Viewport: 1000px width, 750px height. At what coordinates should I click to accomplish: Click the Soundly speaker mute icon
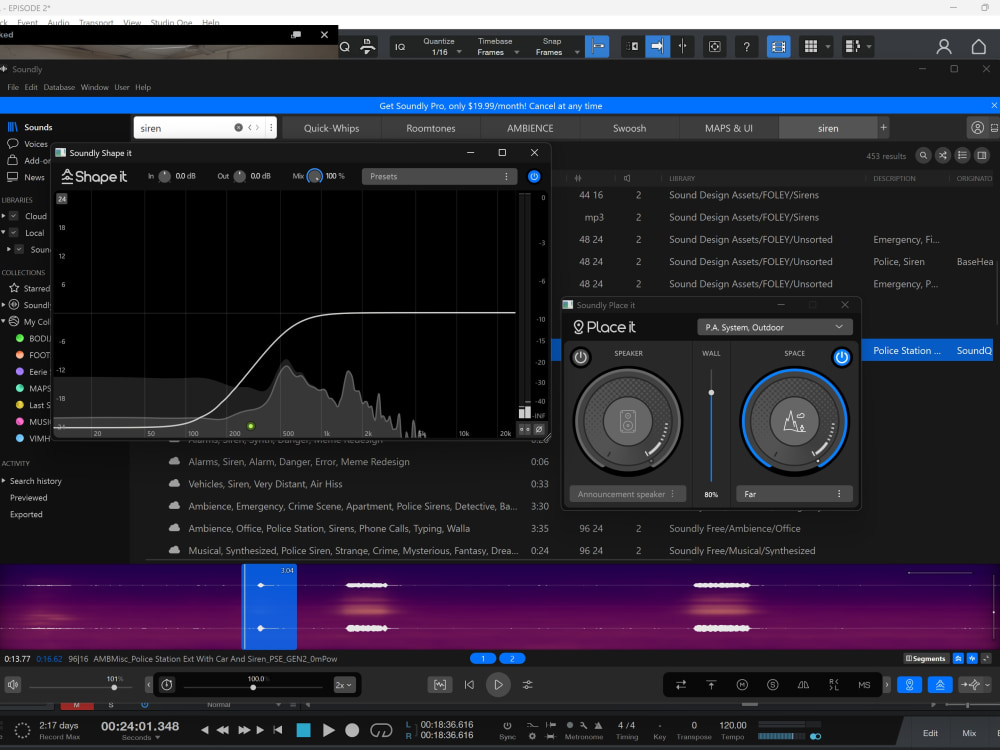point(13,685)
